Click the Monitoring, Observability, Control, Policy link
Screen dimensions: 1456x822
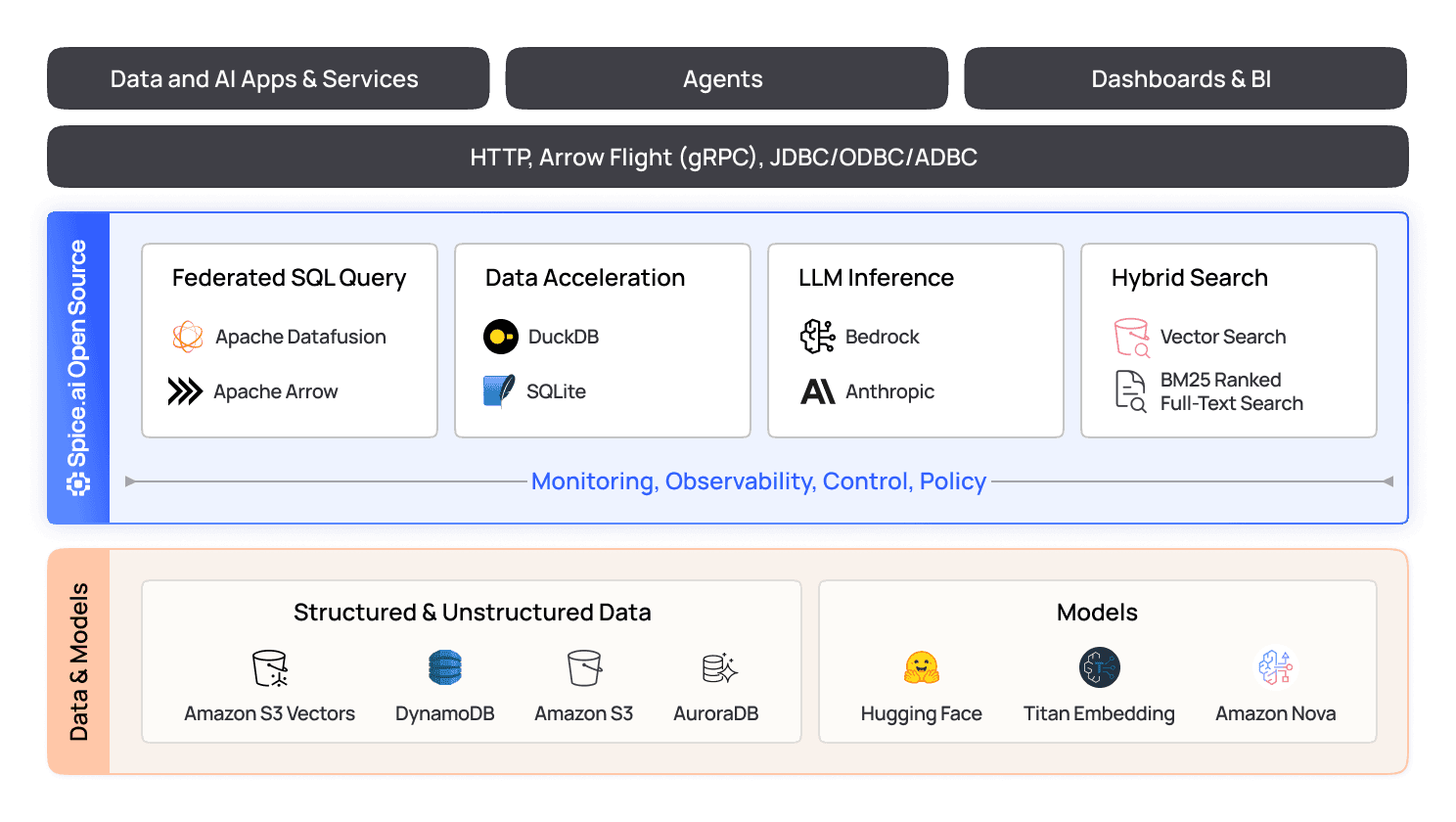click(x=759, y=481)
